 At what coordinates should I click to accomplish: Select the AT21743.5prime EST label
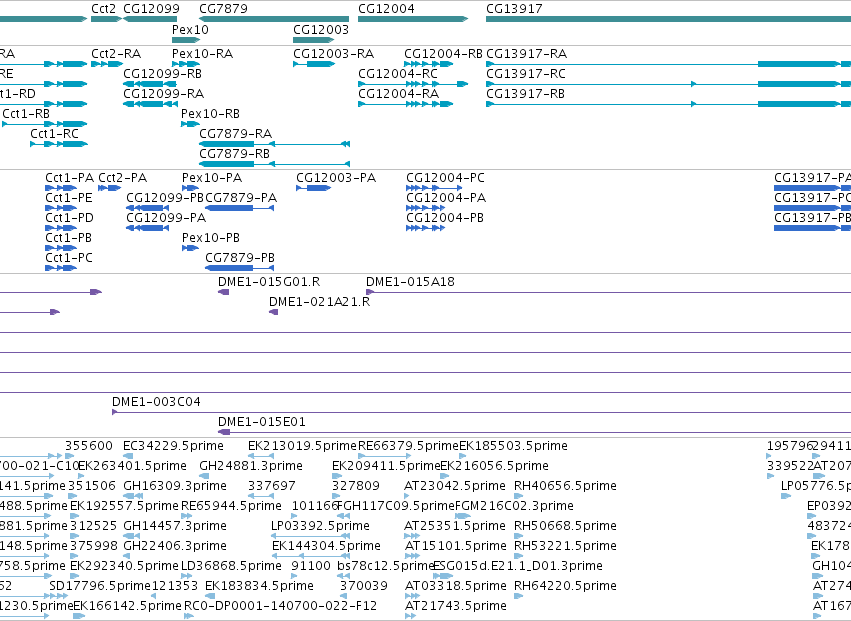pyautogui.click(x=456, y=607)
